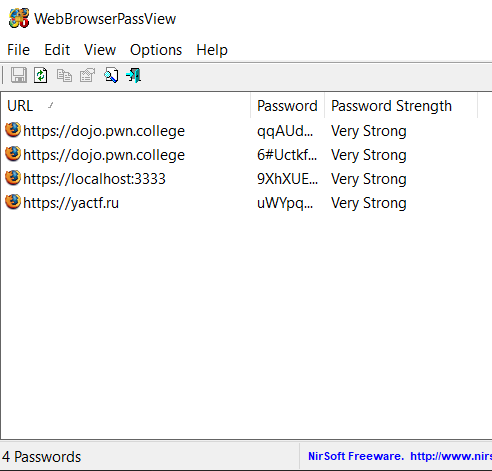Open the Options menu

[156, 50]
